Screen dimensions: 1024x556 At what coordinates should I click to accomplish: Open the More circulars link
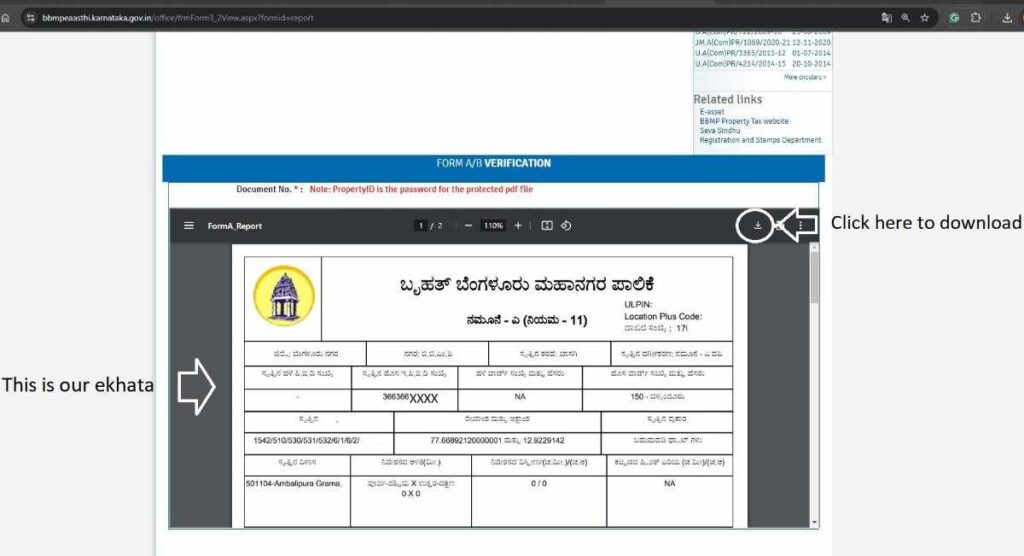pyautogui.click(x=804, y=77)
